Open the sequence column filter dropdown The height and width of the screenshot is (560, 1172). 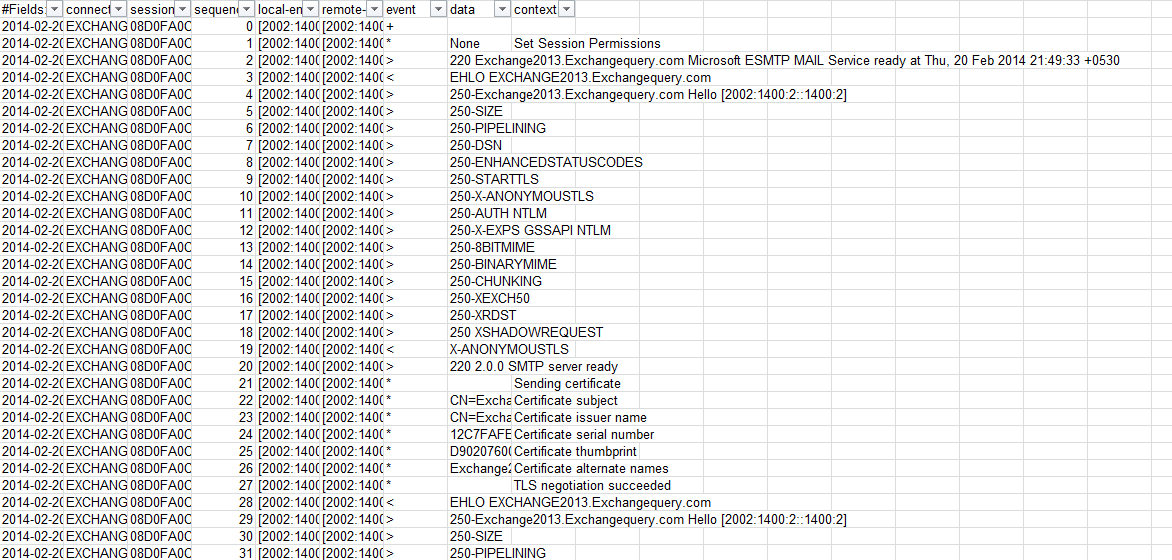247,9
